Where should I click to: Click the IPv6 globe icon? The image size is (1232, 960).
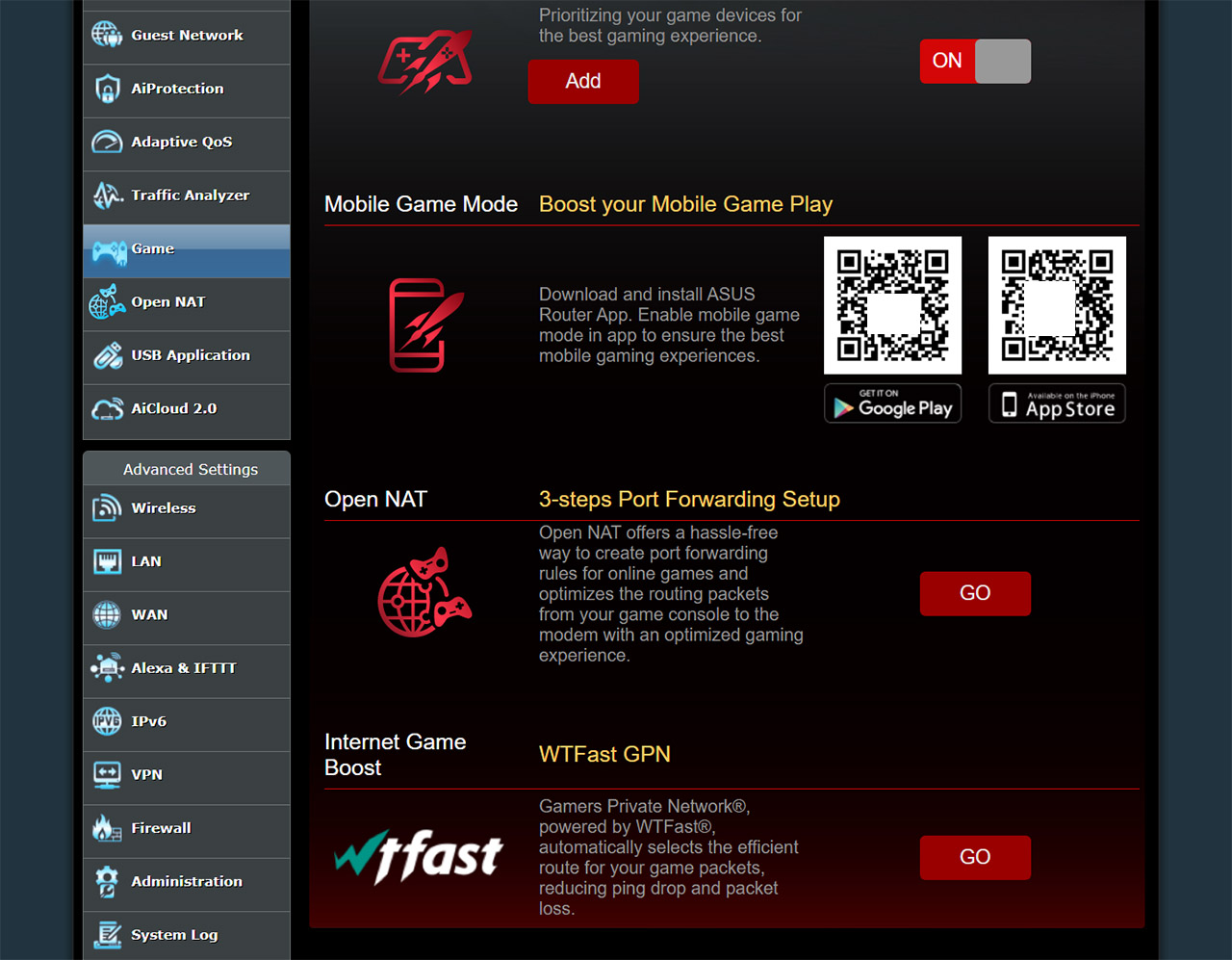pos(107,721)
